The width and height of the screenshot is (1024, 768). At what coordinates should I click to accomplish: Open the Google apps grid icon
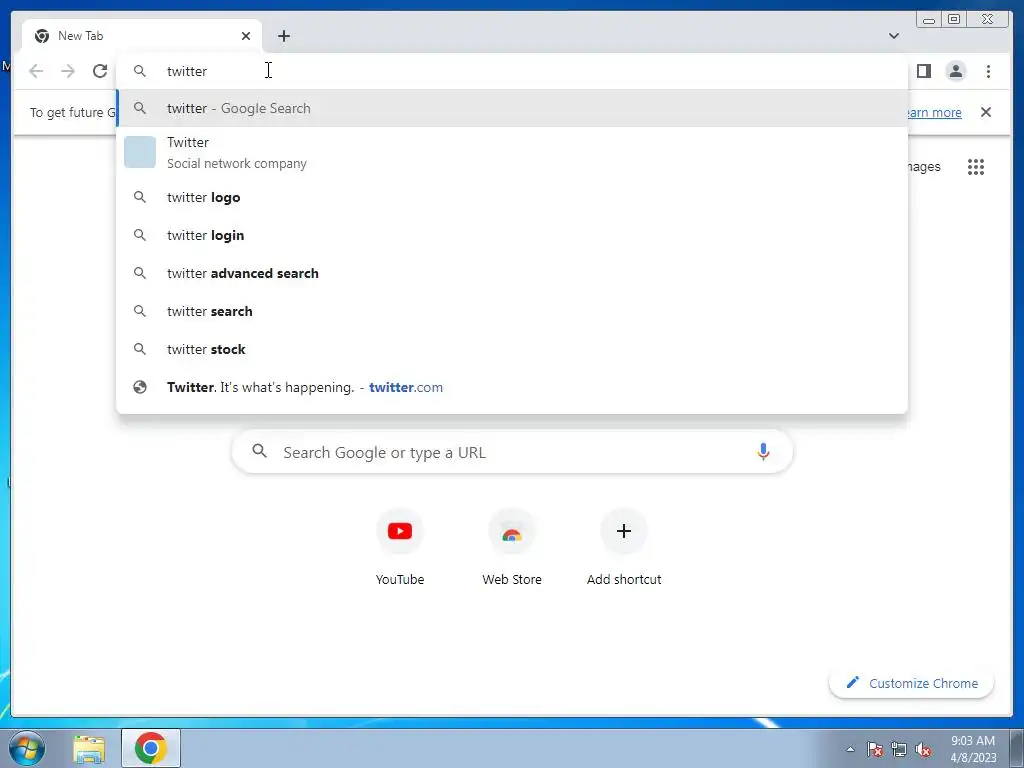point(976,167)
